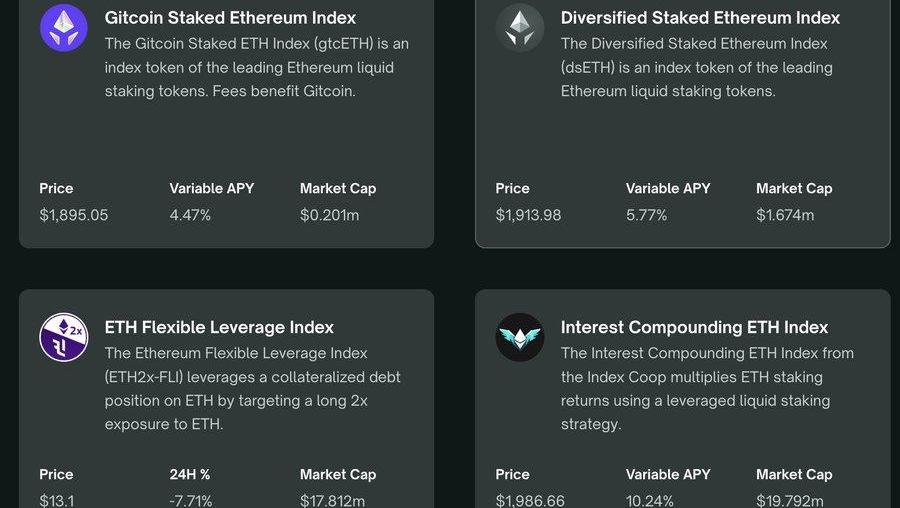Click the $0.201m market cap value
Image resolution: width=900 pixels, height=508 pixels.
(329, 215)
